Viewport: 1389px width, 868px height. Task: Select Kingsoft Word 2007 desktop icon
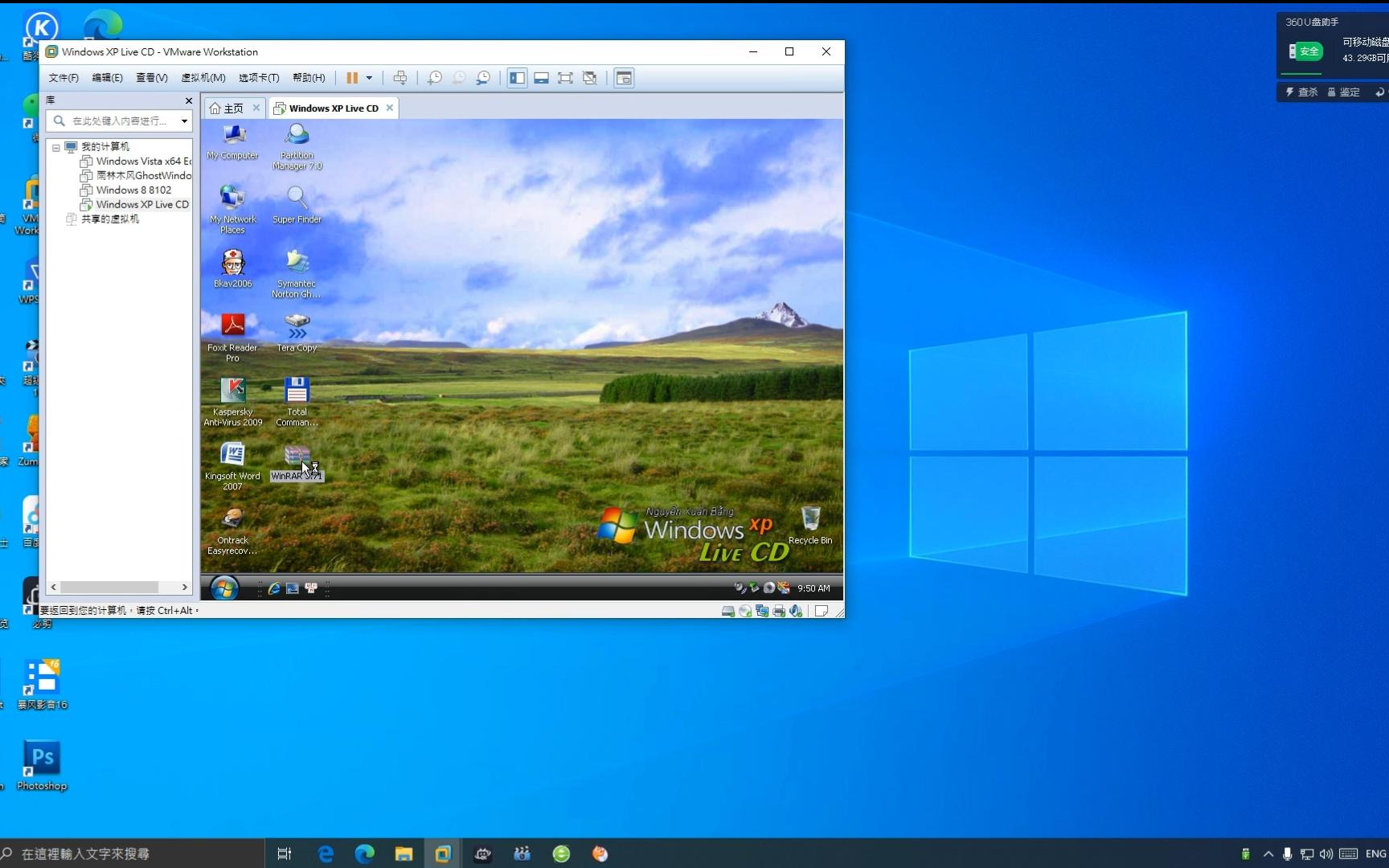click(232, 467)
